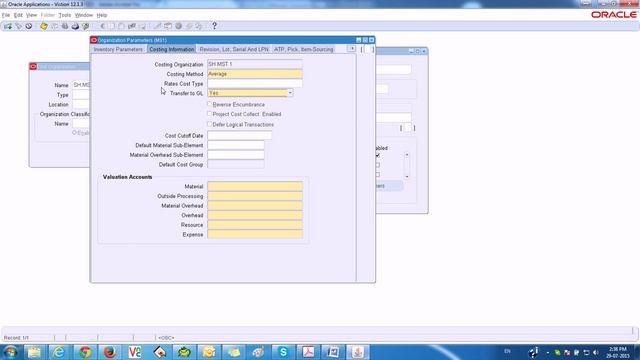Click the Oracle icon in the Organization Parameters title bar
The height and width of the screenshot is (360, 640).
pos(94,40)
